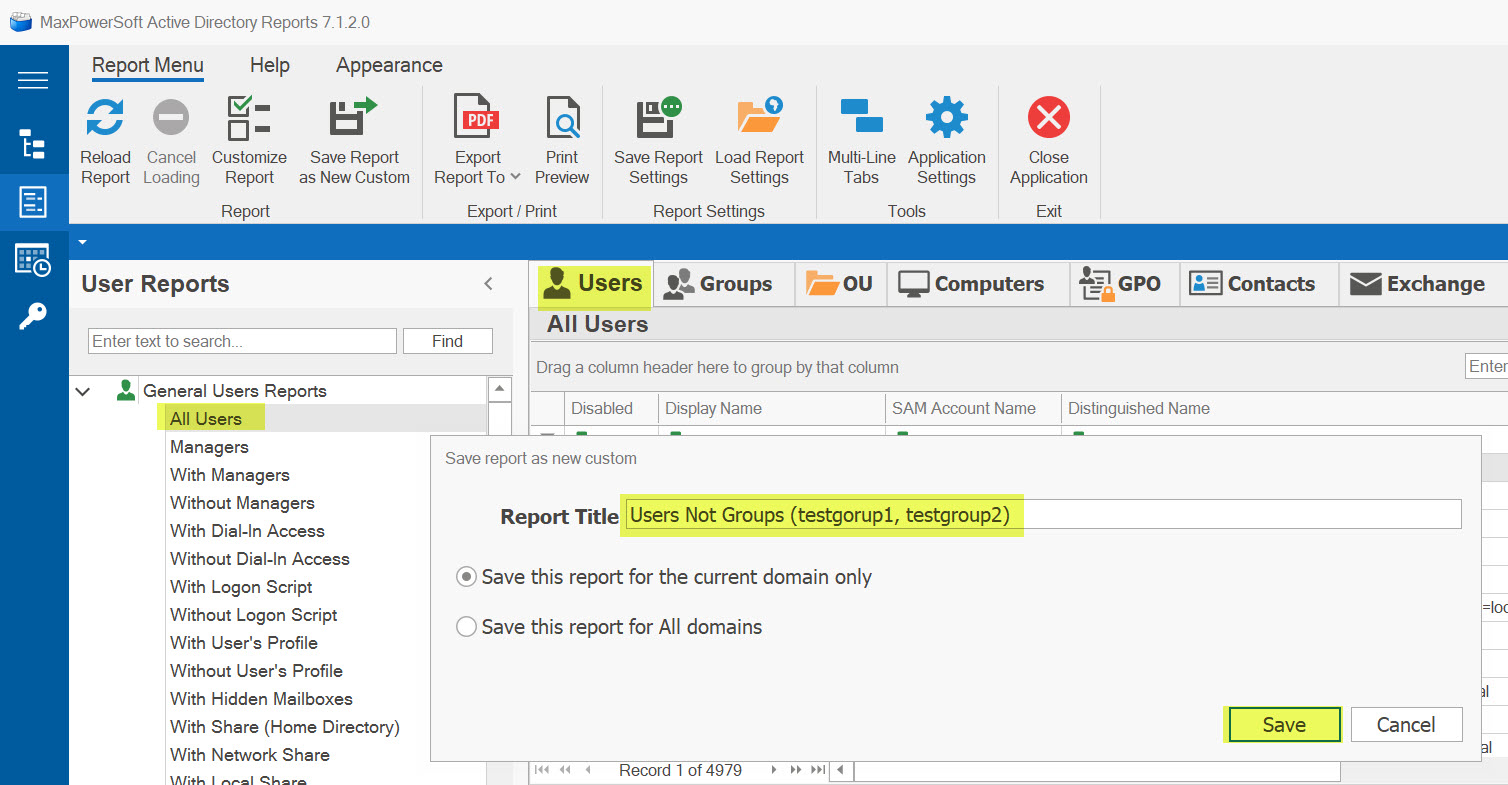
Task: Select the With Network Share report
Action: 250,755
